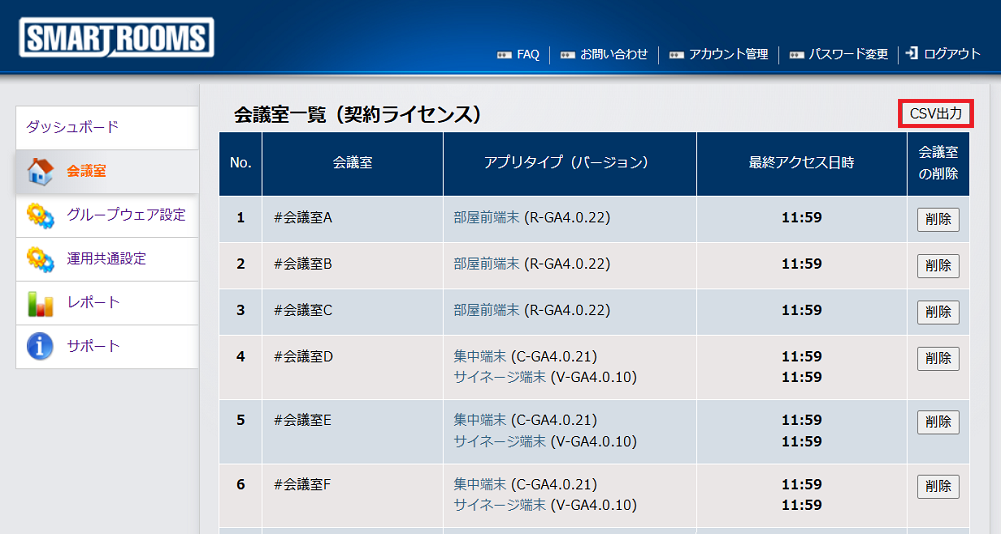Click the blue info icon beside サポート
Screen dimensions: 1001x534
point(40,347)
